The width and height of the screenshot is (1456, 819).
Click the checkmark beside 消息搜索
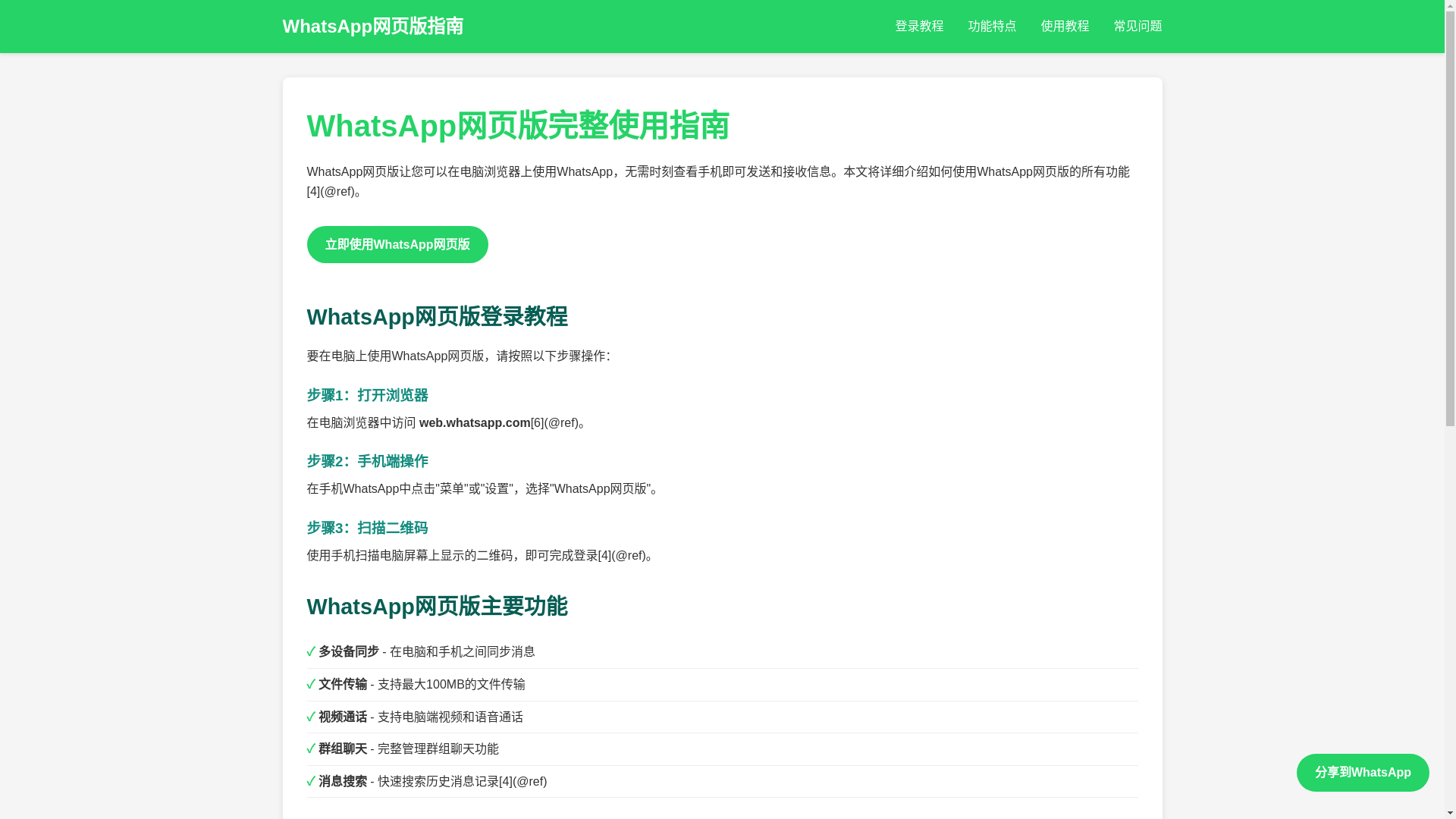click(311, 782)
